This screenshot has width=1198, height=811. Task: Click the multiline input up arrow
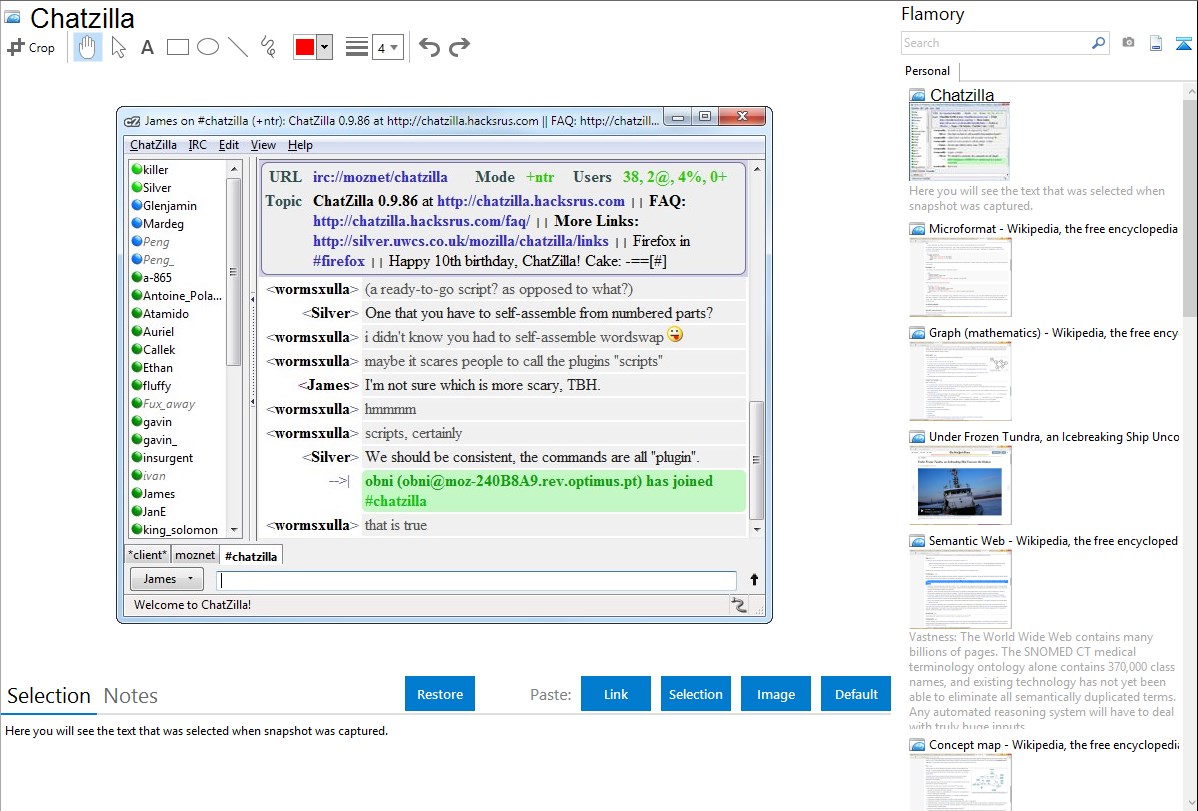coord(754,580)
